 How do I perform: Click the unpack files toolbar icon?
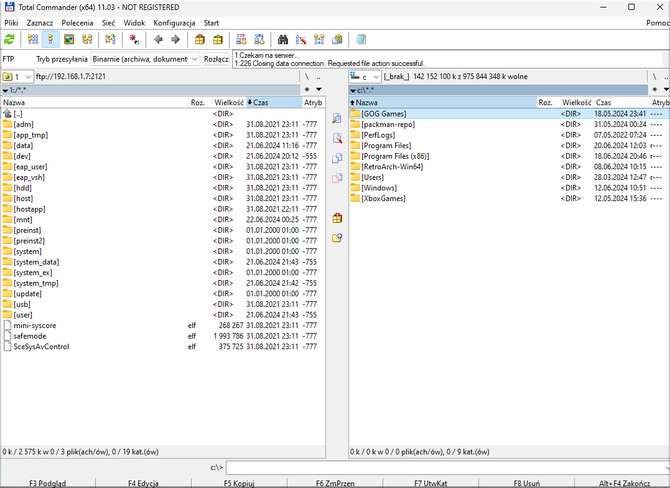click(218, 40)
